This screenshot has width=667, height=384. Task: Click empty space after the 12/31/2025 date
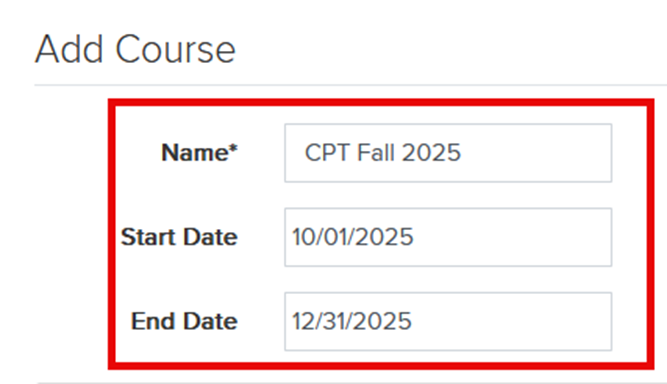tap(510, 321)
